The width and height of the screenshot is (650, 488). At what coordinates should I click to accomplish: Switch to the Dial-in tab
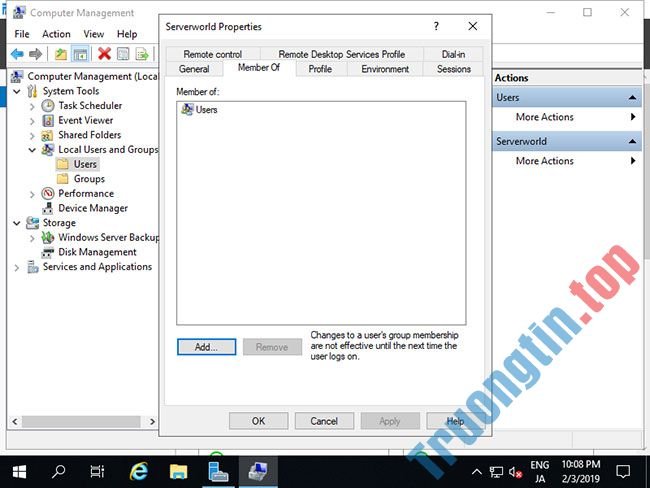453,54
